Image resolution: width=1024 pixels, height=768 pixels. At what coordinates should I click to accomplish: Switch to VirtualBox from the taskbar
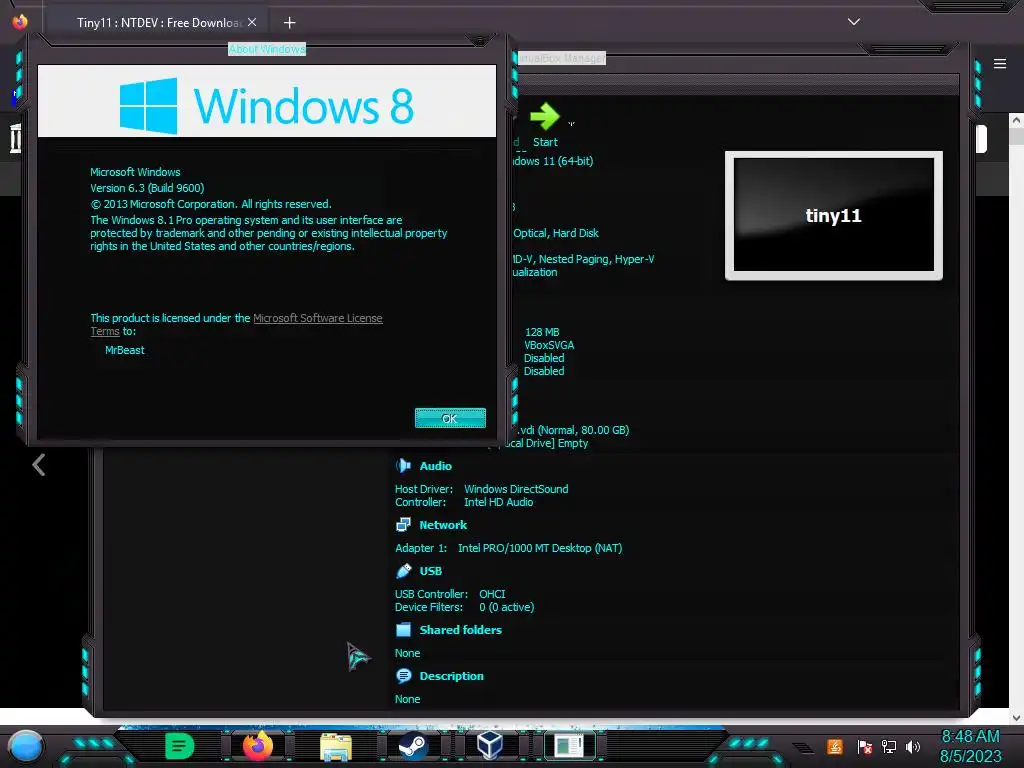tap(490, 746)
